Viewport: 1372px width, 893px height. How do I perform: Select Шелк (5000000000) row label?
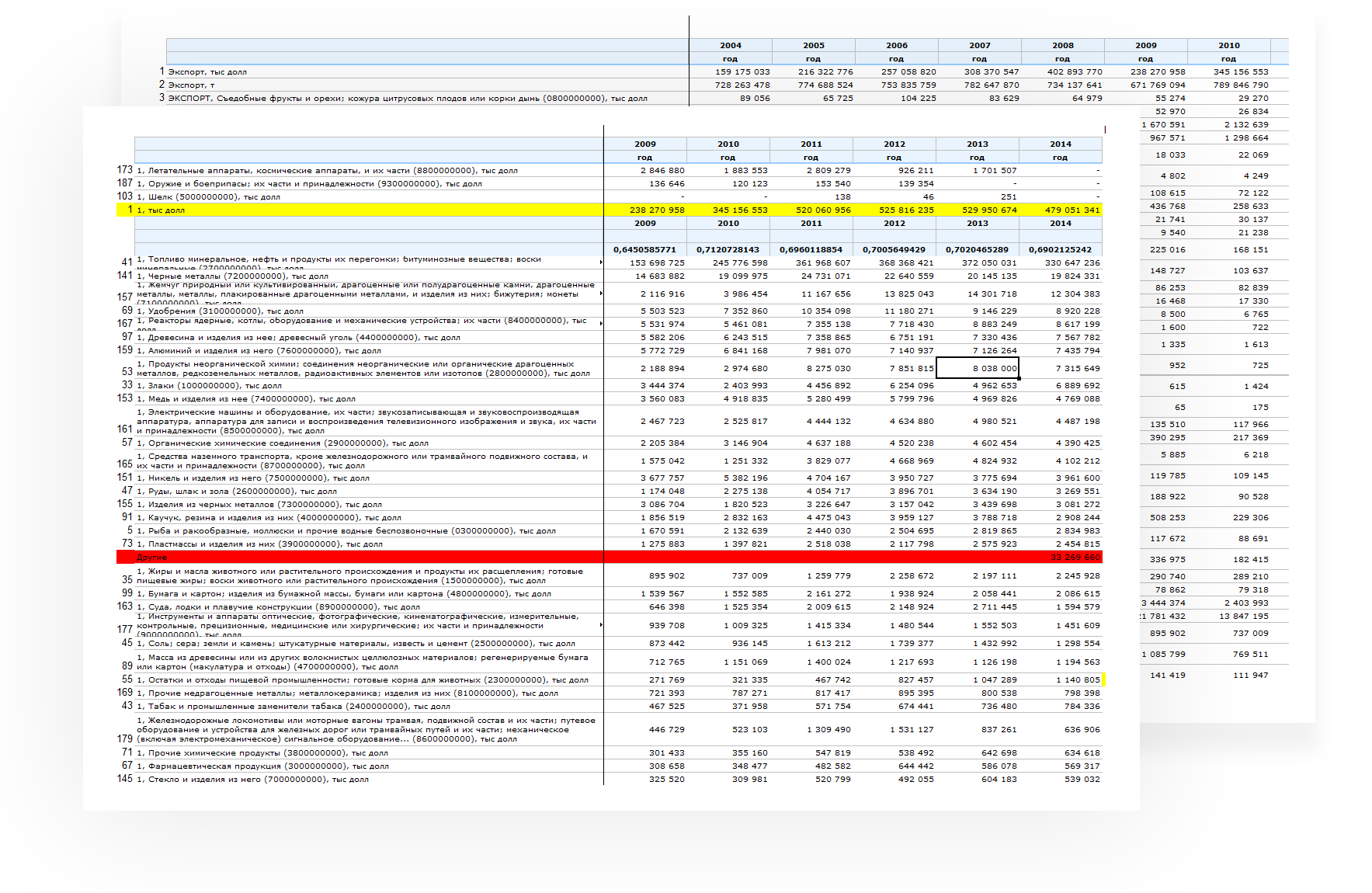tap(208, 197)
